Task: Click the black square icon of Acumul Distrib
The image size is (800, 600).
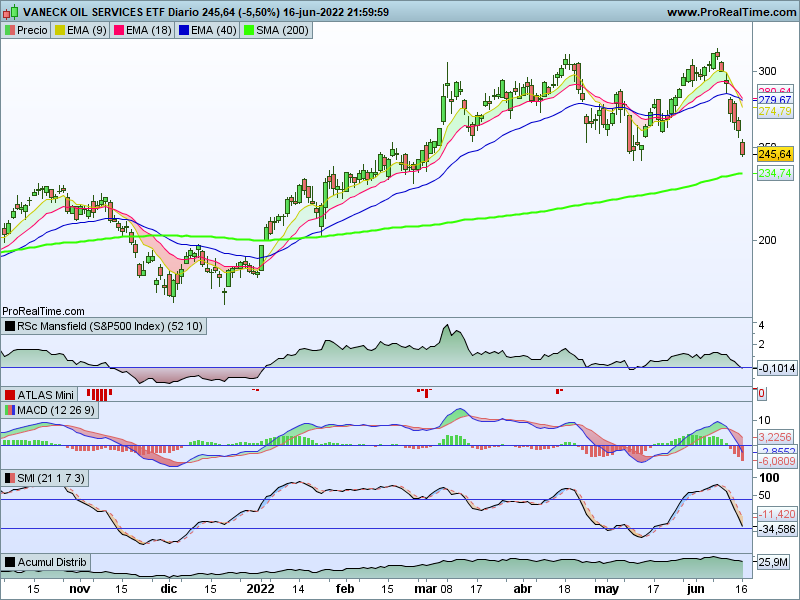Action: [x=10, y=562]
